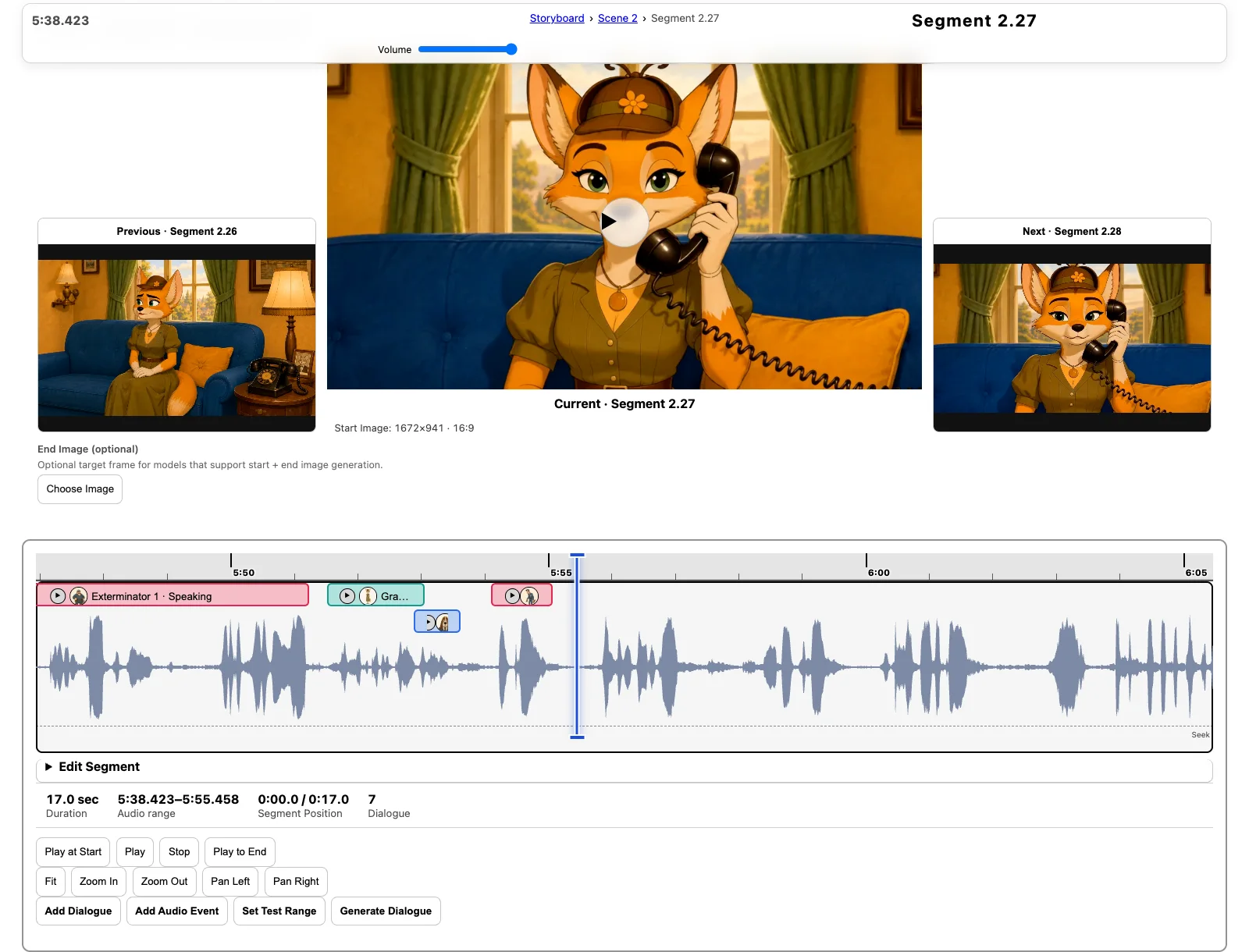Image resolution: width=1249 pixels, height=952 pixels.
Task: Click the 5:50 mark on the timeline ruler
Action: coord(243,573)
